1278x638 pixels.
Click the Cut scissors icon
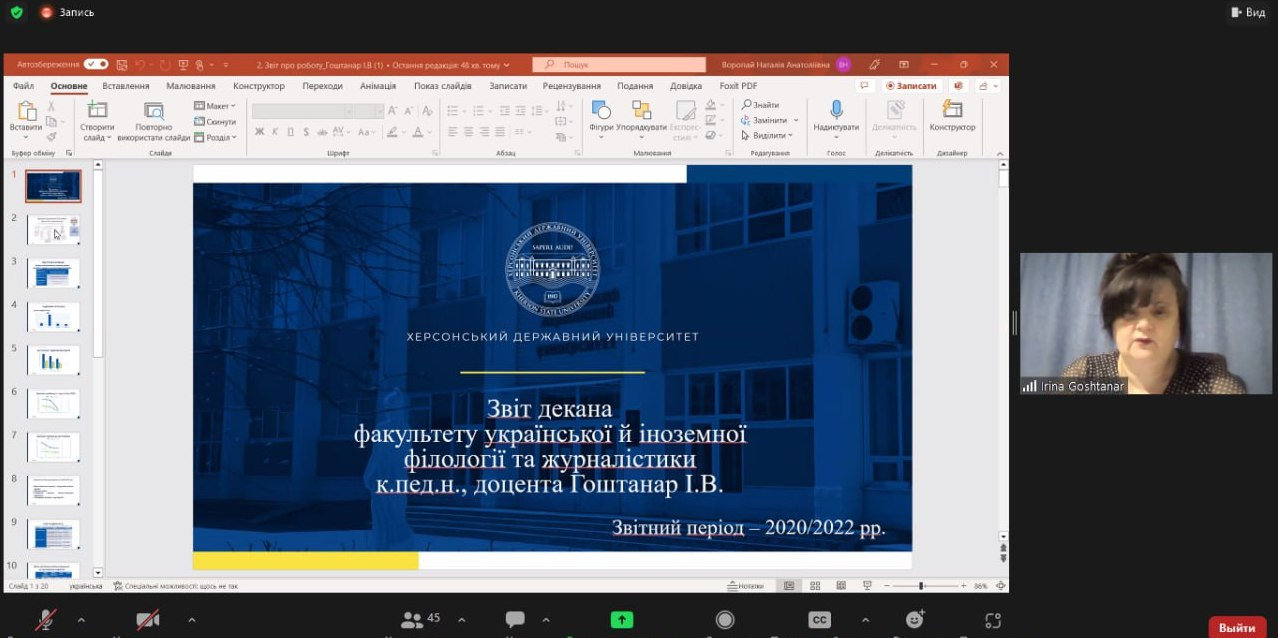pos(51,106)
